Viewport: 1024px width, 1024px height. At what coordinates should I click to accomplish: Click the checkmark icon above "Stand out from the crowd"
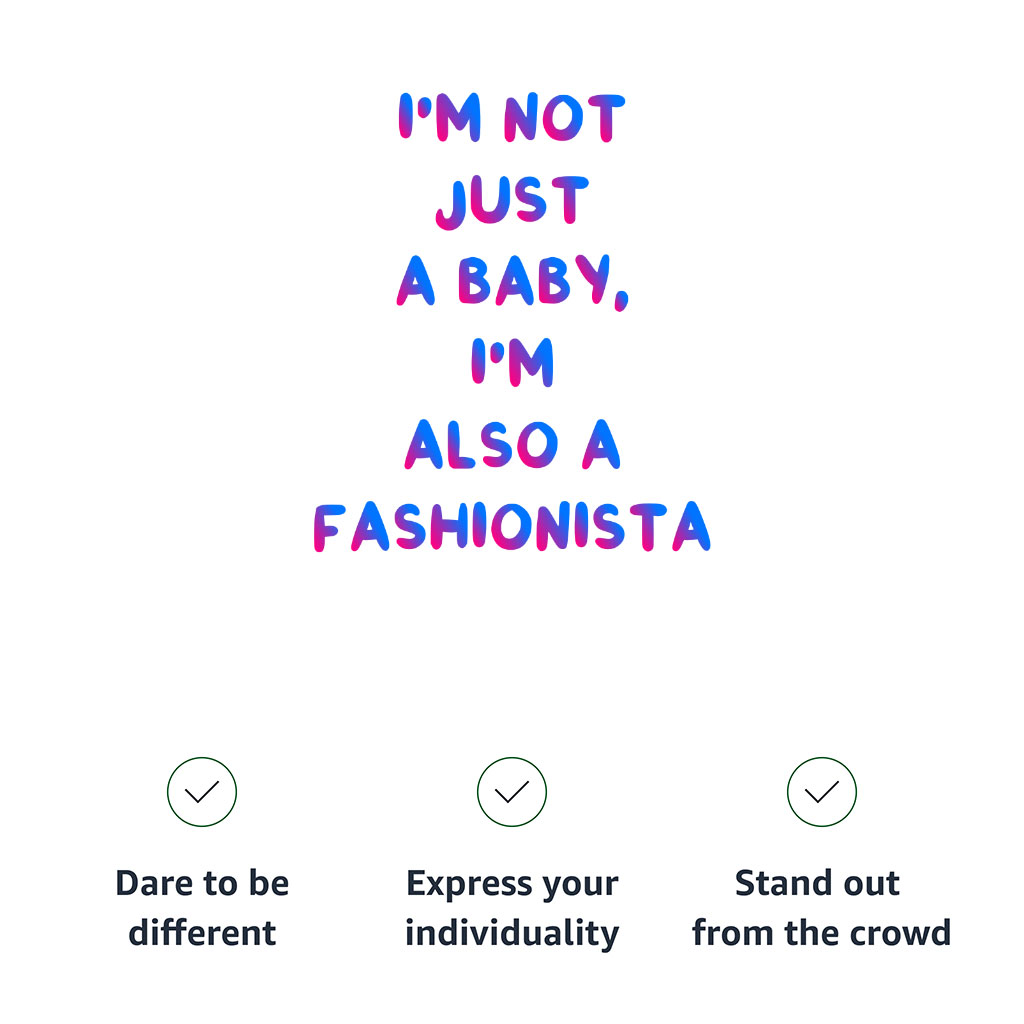(822, 792)
